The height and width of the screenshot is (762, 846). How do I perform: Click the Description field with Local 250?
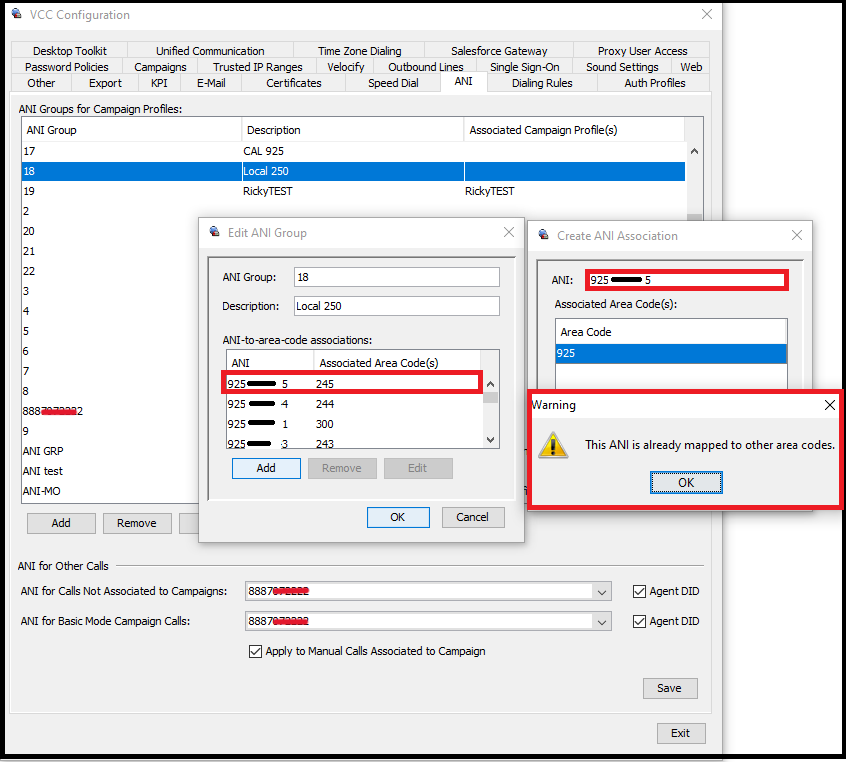pyautogui.click(x=397, y=306)
